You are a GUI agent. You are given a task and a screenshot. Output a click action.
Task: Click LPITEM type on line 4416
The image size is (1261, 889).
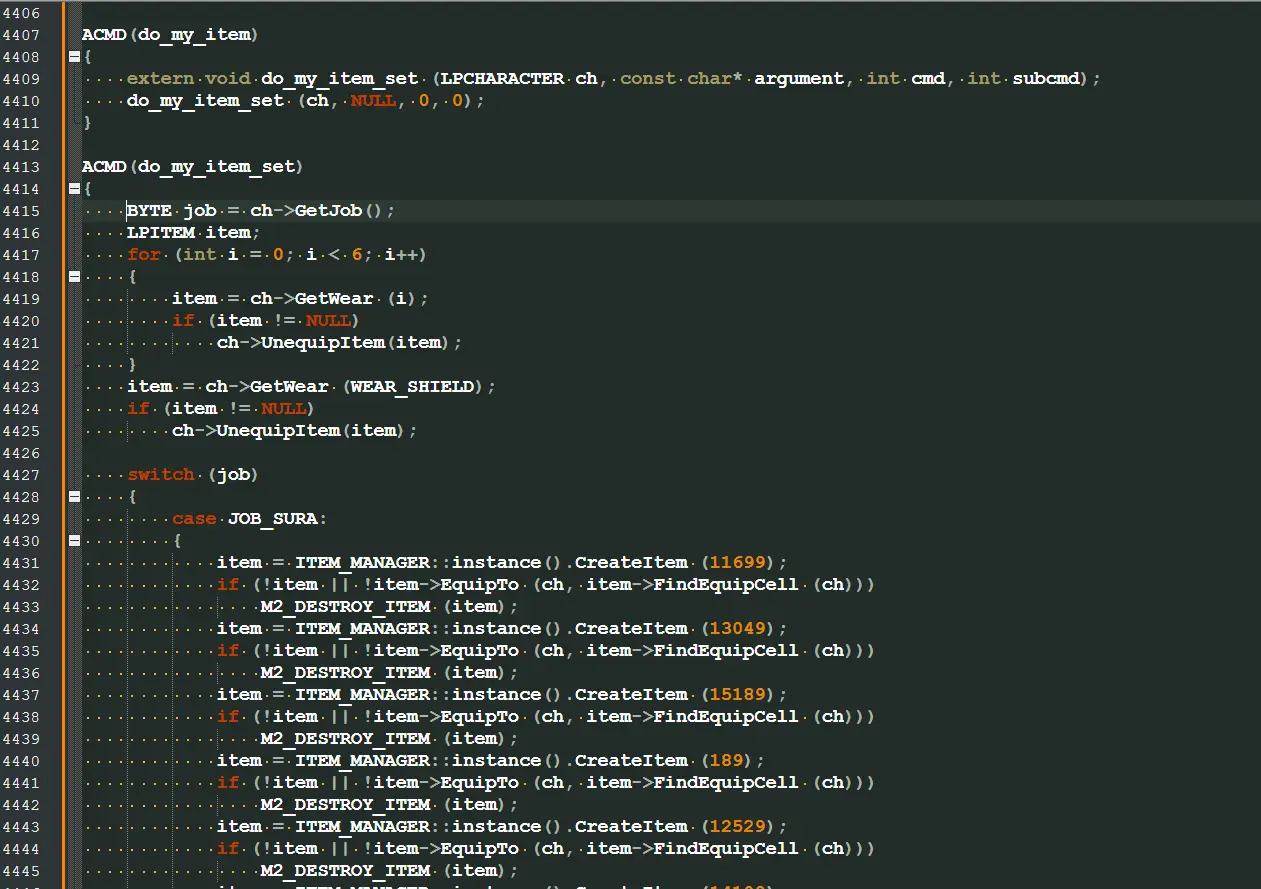160,233
